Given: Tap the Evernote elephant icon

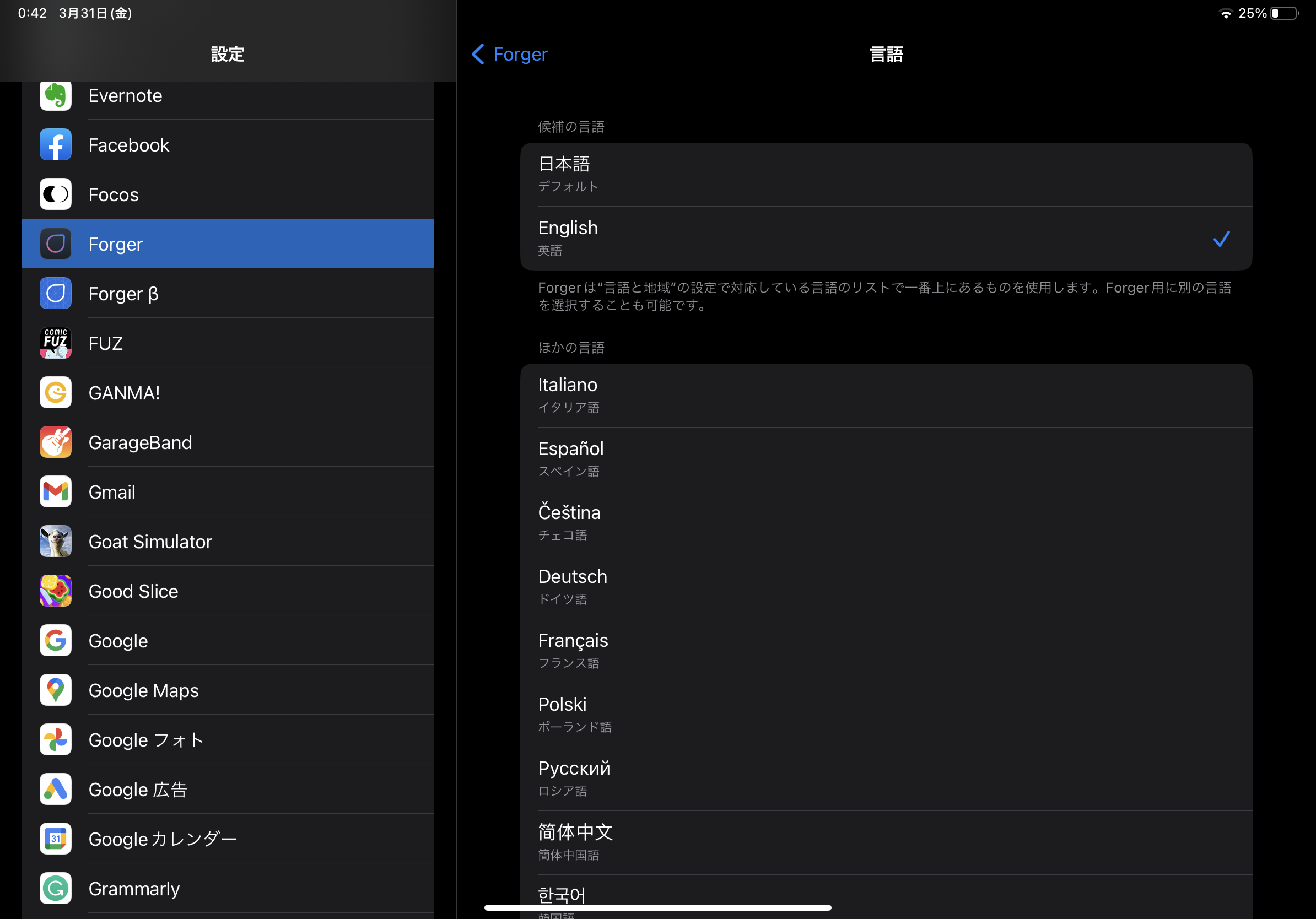Looking at the screenshot, I should (x=56, y=95).
